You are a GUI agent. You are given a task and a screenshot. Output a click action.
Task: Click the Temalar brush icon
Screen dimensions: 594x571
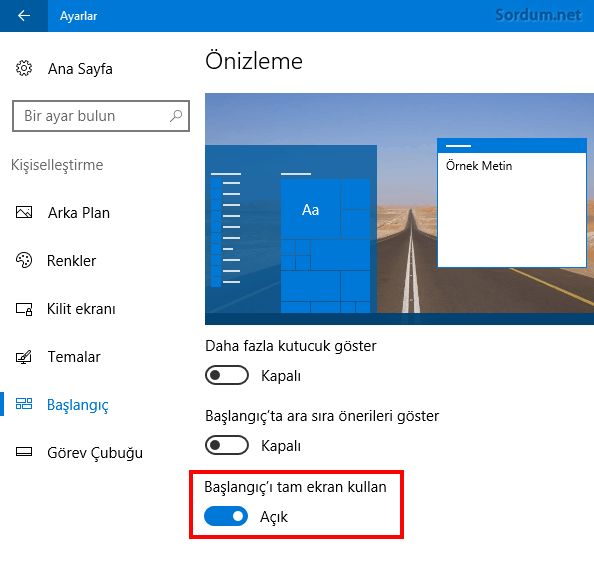[x=24, y=357]
